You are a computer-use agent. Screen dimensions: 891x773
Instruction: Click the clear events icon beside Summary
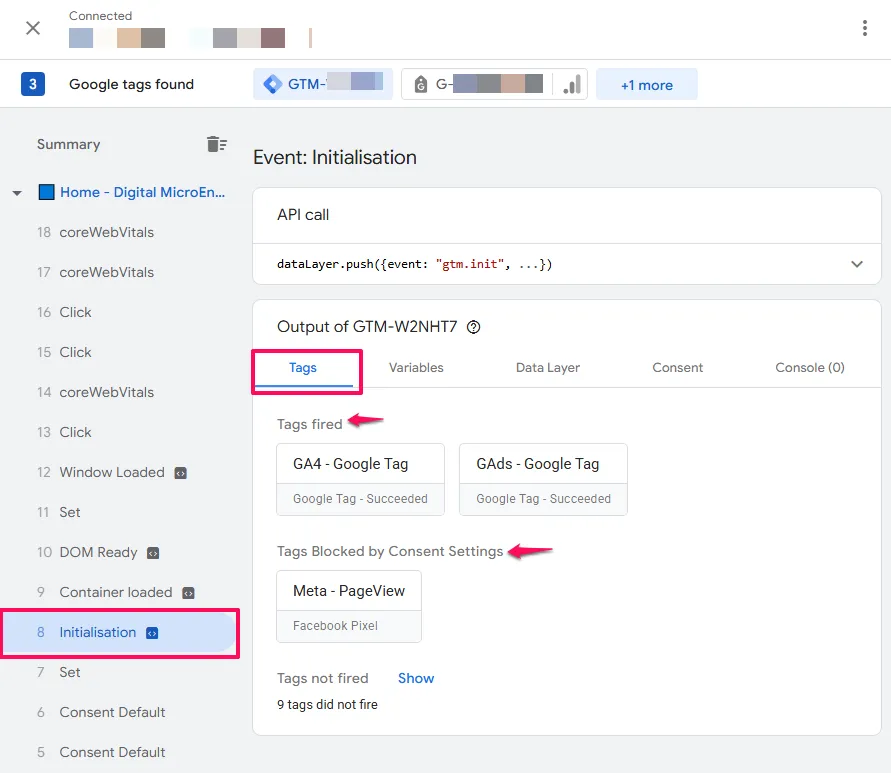point(217,143)
